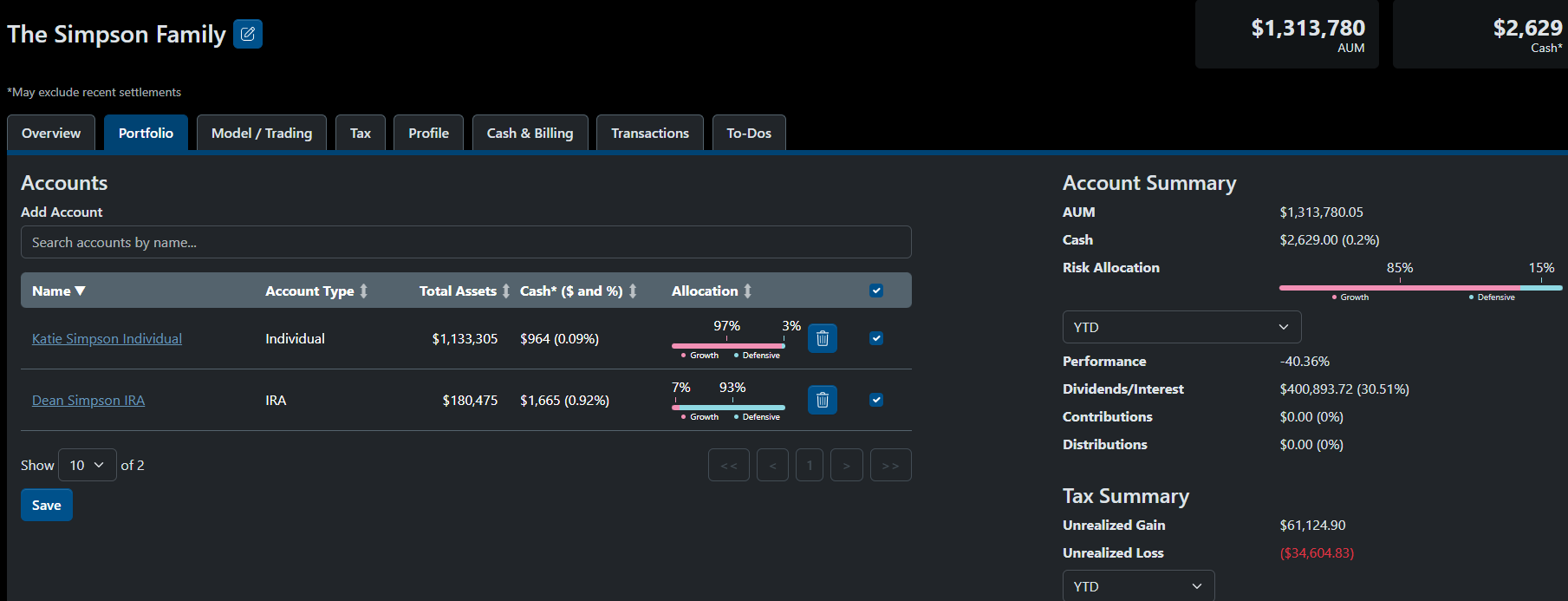Sort by Account Type column
1568x601 pixels.
[363, 291]
